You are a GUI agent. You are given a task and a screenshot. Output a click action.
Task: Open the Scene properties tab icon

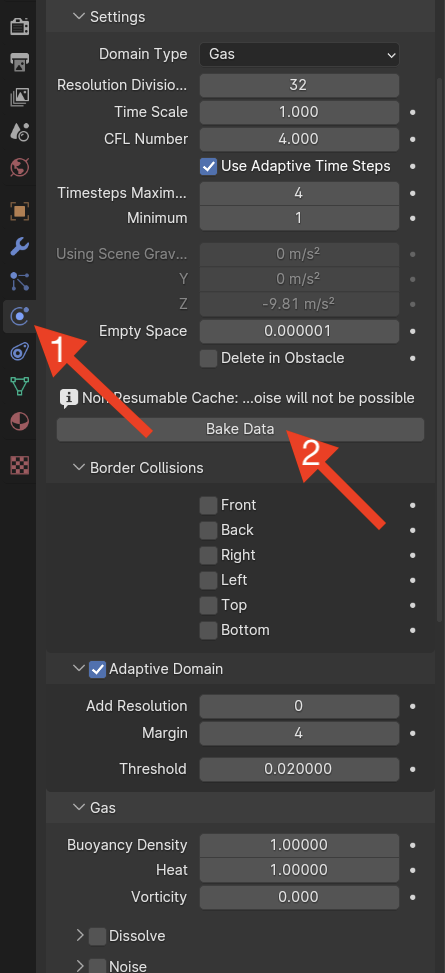tap(19, 132)
